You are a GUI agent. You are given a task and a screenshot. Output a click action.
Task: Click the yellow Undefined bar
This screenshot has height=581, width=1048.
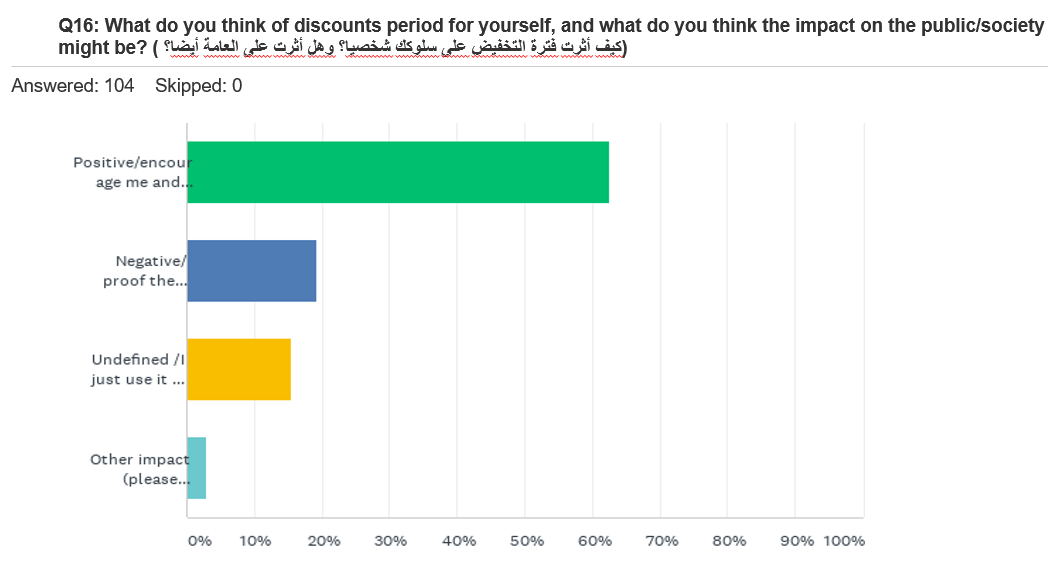point(238,369)
